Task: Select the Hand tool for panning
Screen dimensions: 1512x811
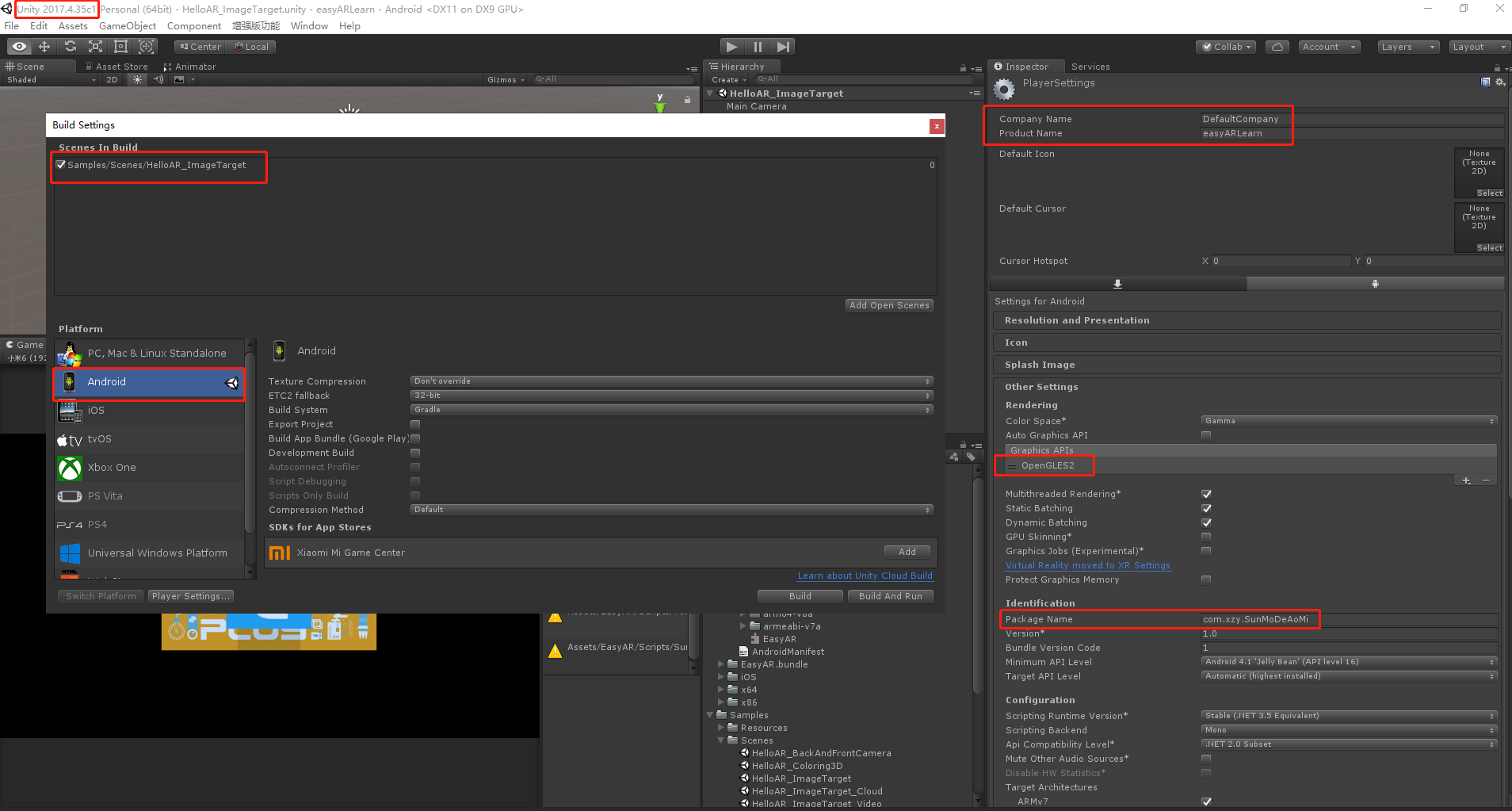Action: tap(18, 46)
